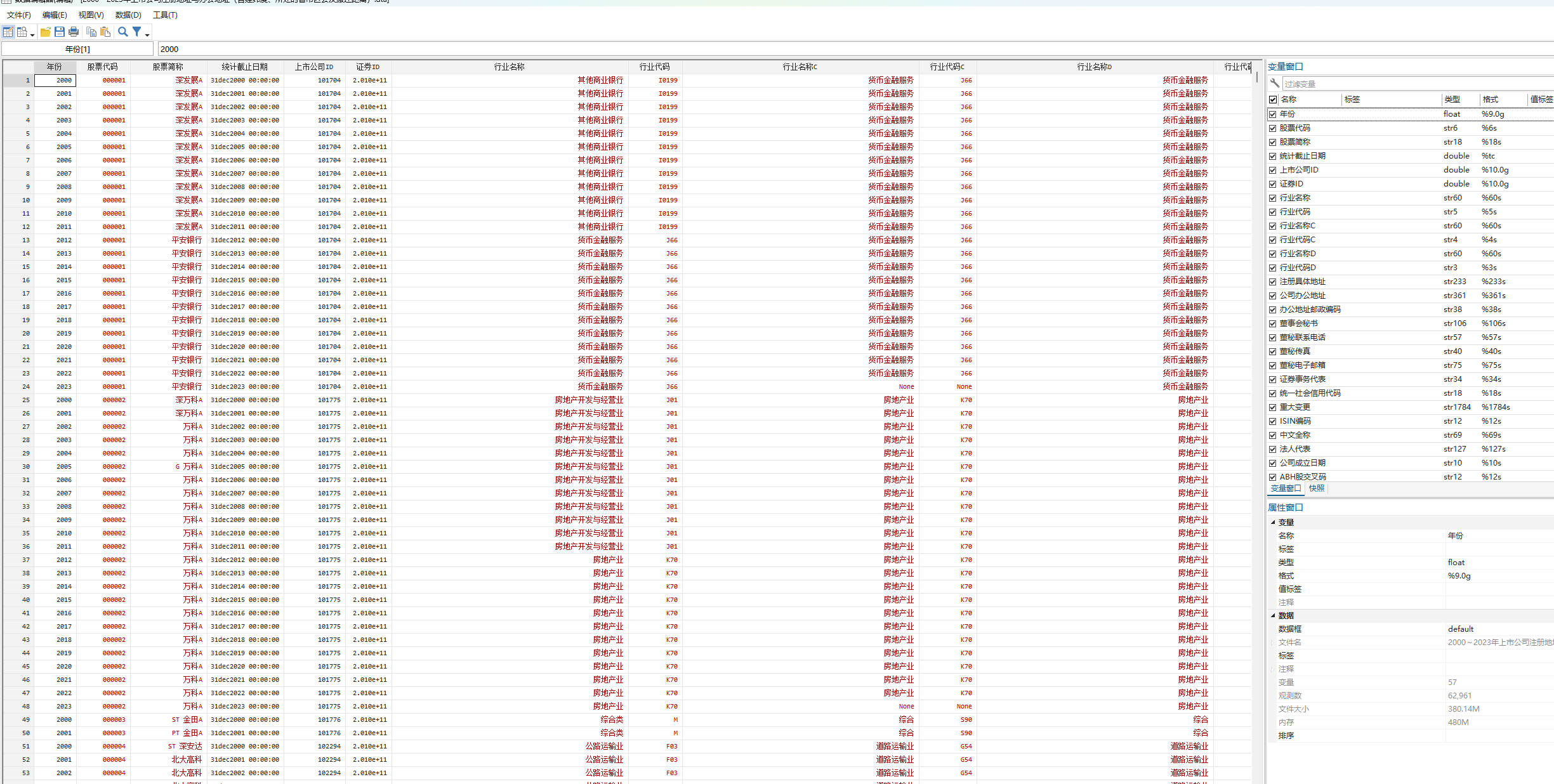The width and height of the screenshot is (1554, 784).
Task: Click the 过滤变量 filter input field
Action: click(1396, 84)
